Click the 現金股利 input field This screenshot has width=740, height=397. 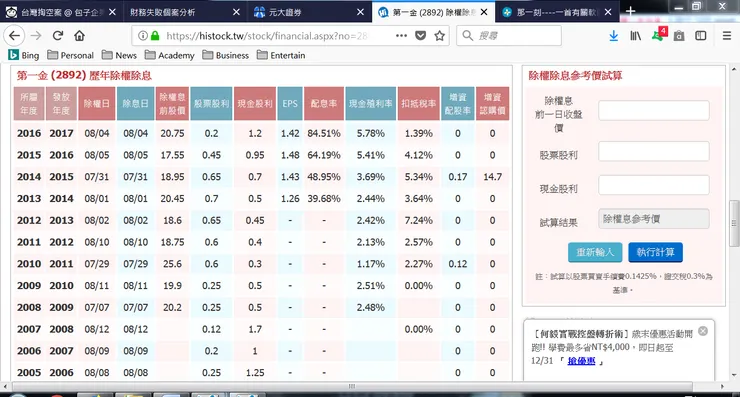tap(654, 185)
